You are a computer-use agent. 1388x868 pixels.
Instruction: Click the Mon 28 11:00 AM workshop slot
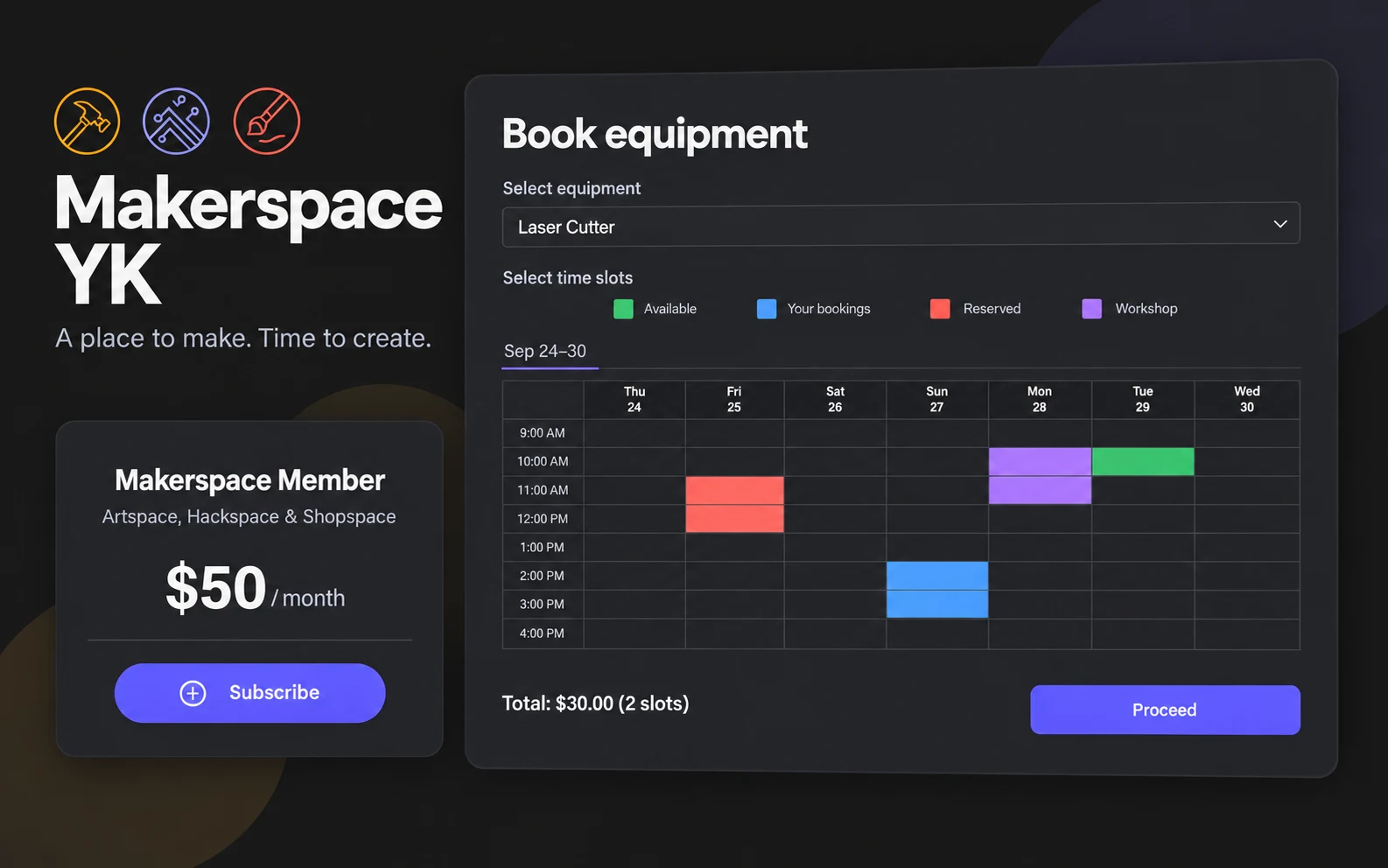[1040, 490]
